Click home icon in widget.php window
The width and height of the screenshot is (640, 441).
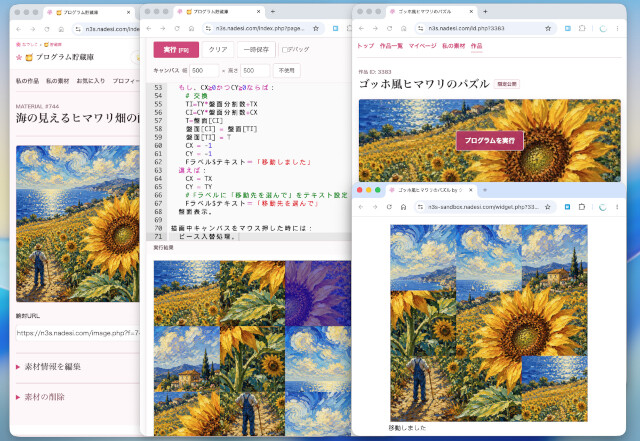pyautogui.click(x=403, y=207)
